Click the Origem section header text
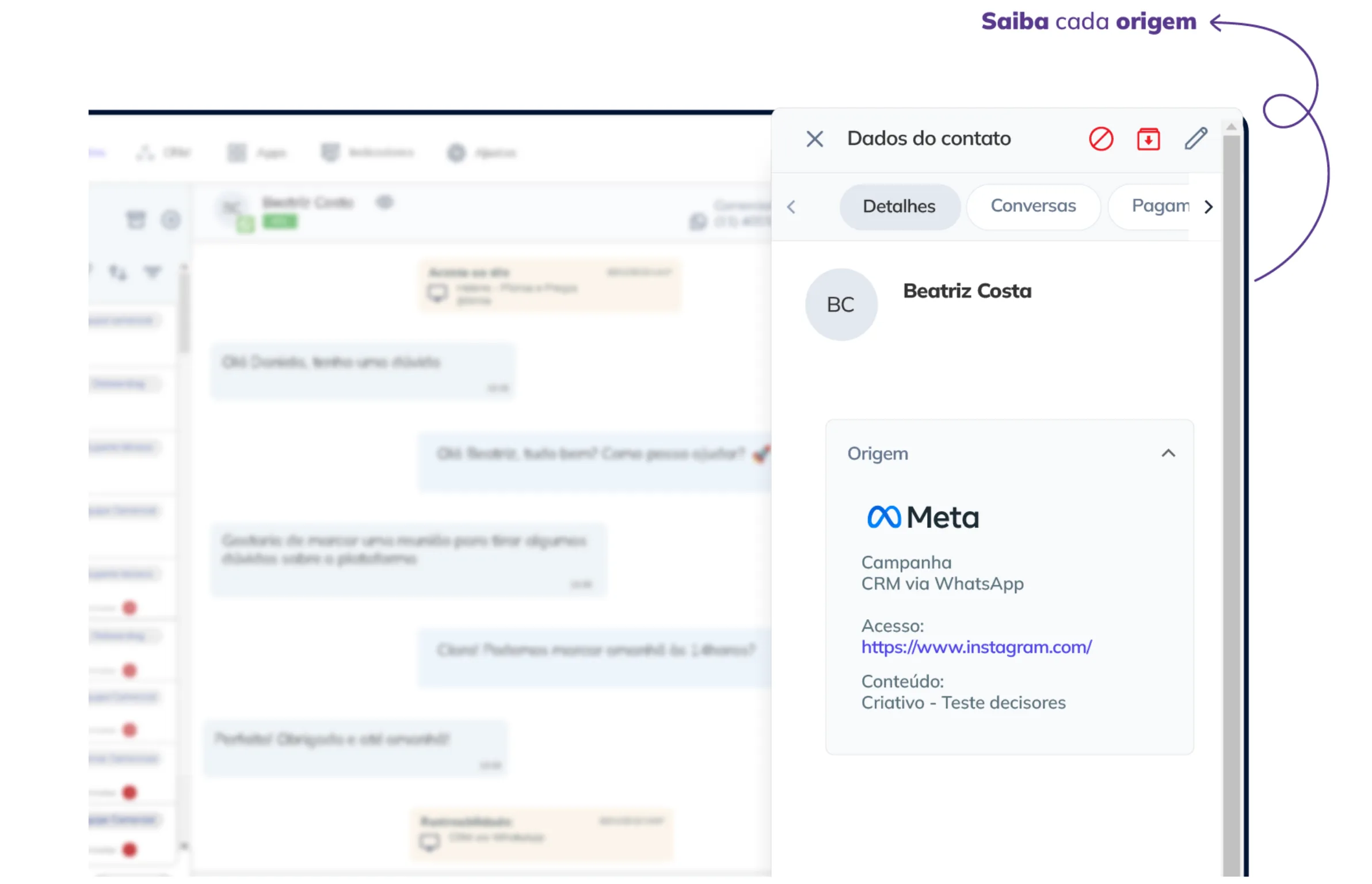The width and height of the screenshot is (1372, 884). 878,454
